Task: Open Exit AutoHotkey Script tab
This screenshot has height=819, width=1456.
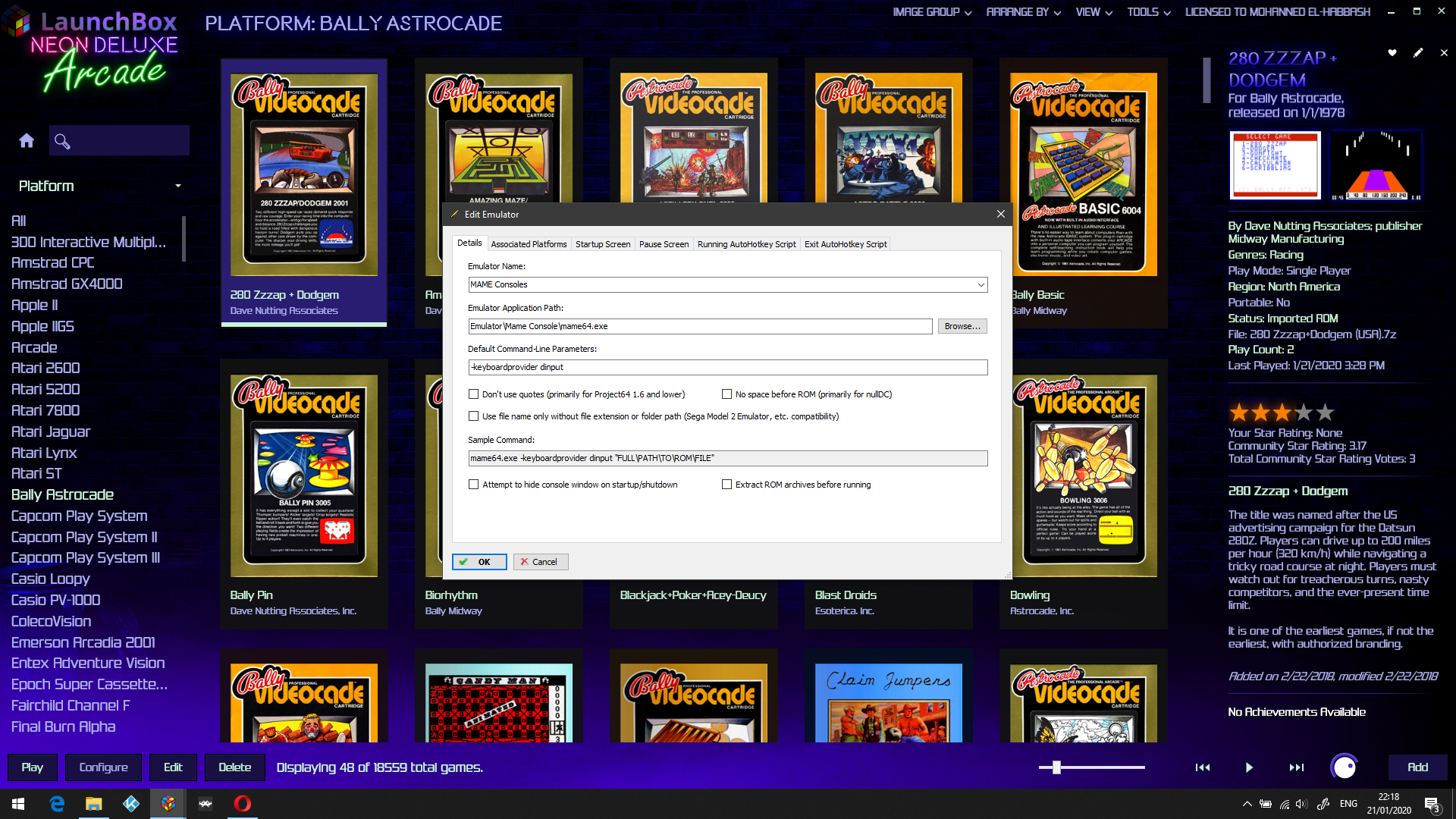Action: [846, 244]
